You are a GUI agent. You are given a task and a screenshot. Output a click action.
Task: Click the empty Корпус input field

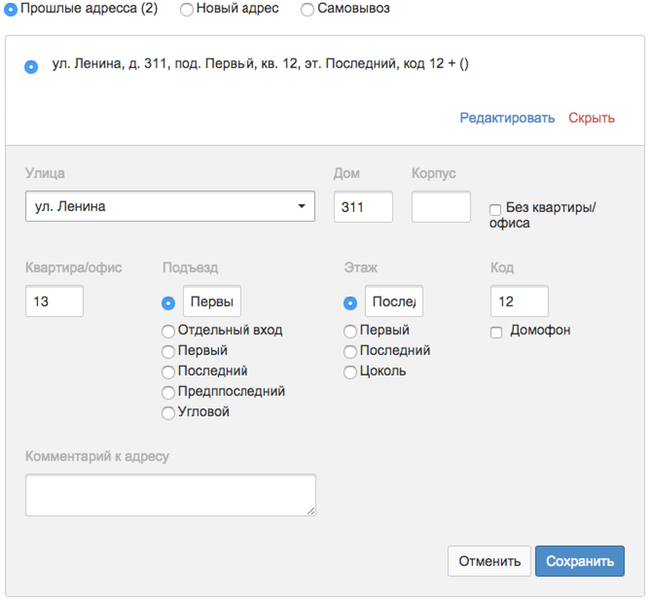441,206
